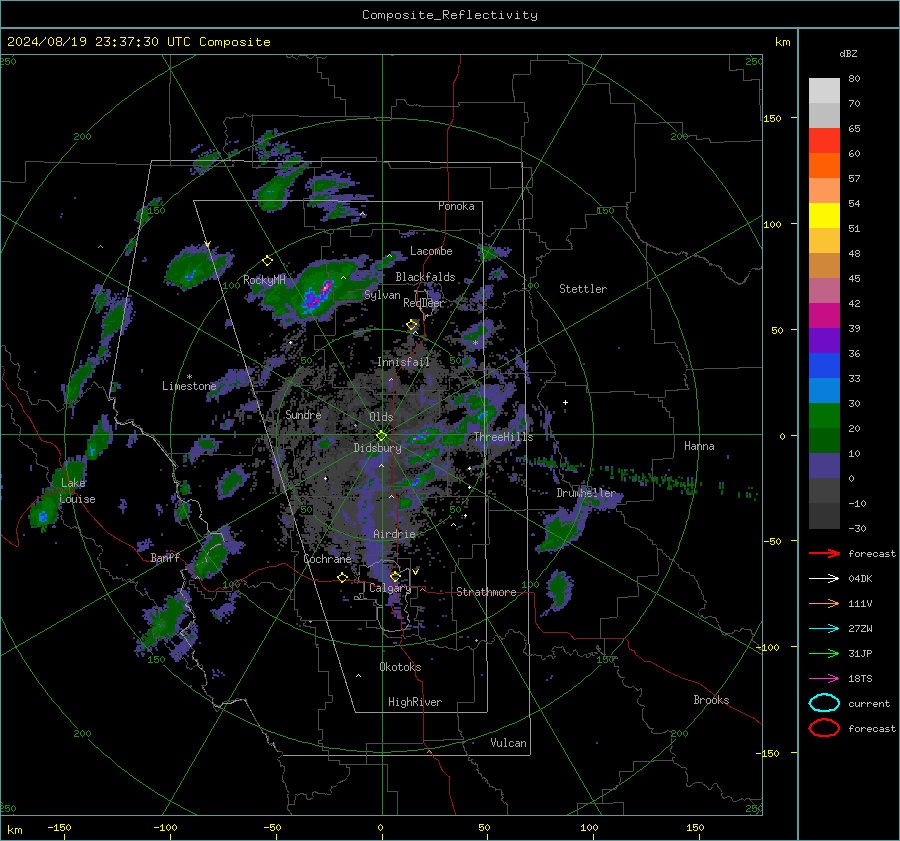Click the yellow diamond marker beside RockyMH
This screenshot has height=841, width=900.
[267, 261]
